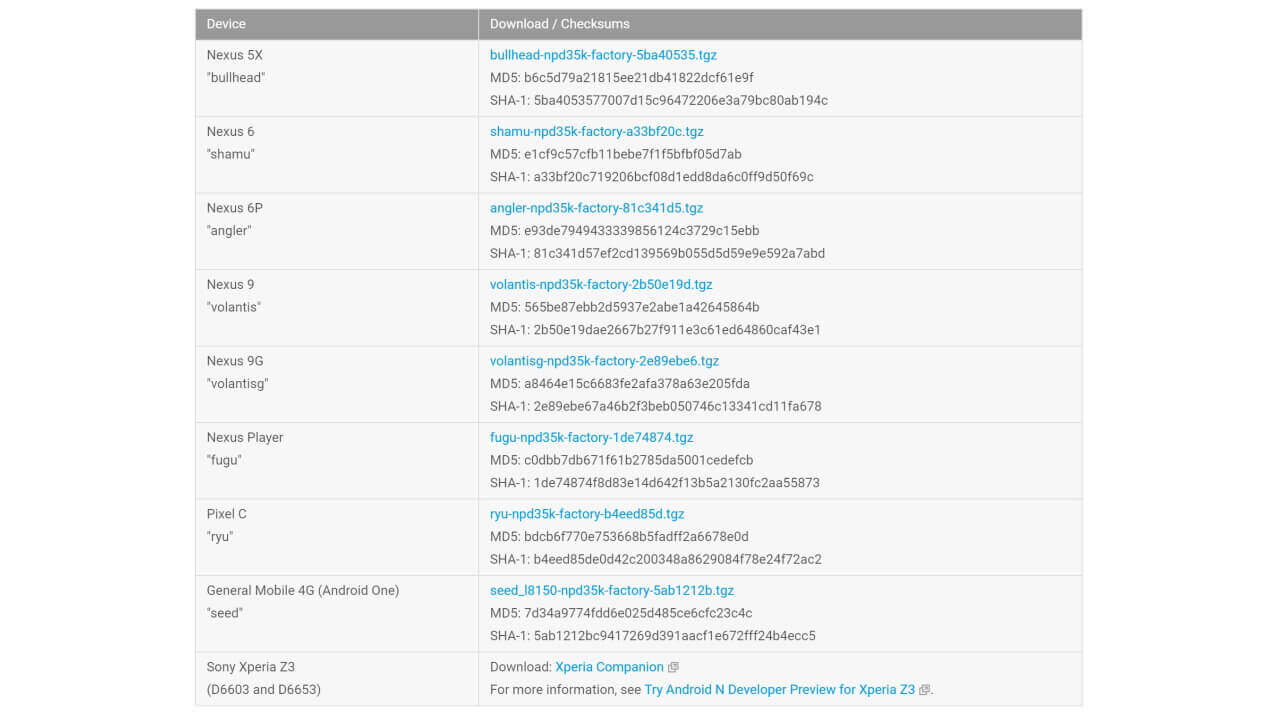This screenshot has width=1280, height=720.
Task: Open the Xperia Companion link
Action: click(609, 667)
